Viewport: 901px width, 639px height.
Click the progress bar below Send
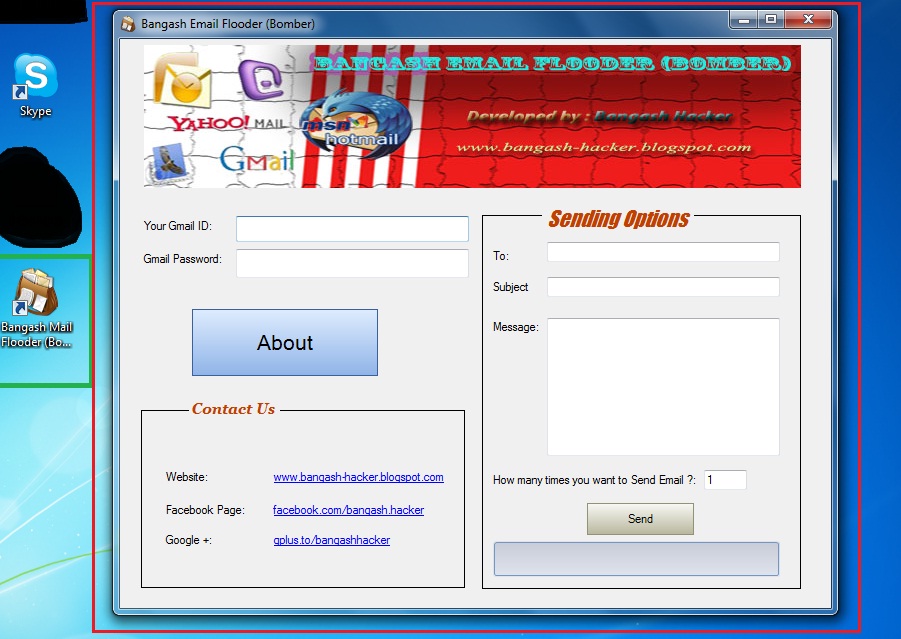coord(635,559)
